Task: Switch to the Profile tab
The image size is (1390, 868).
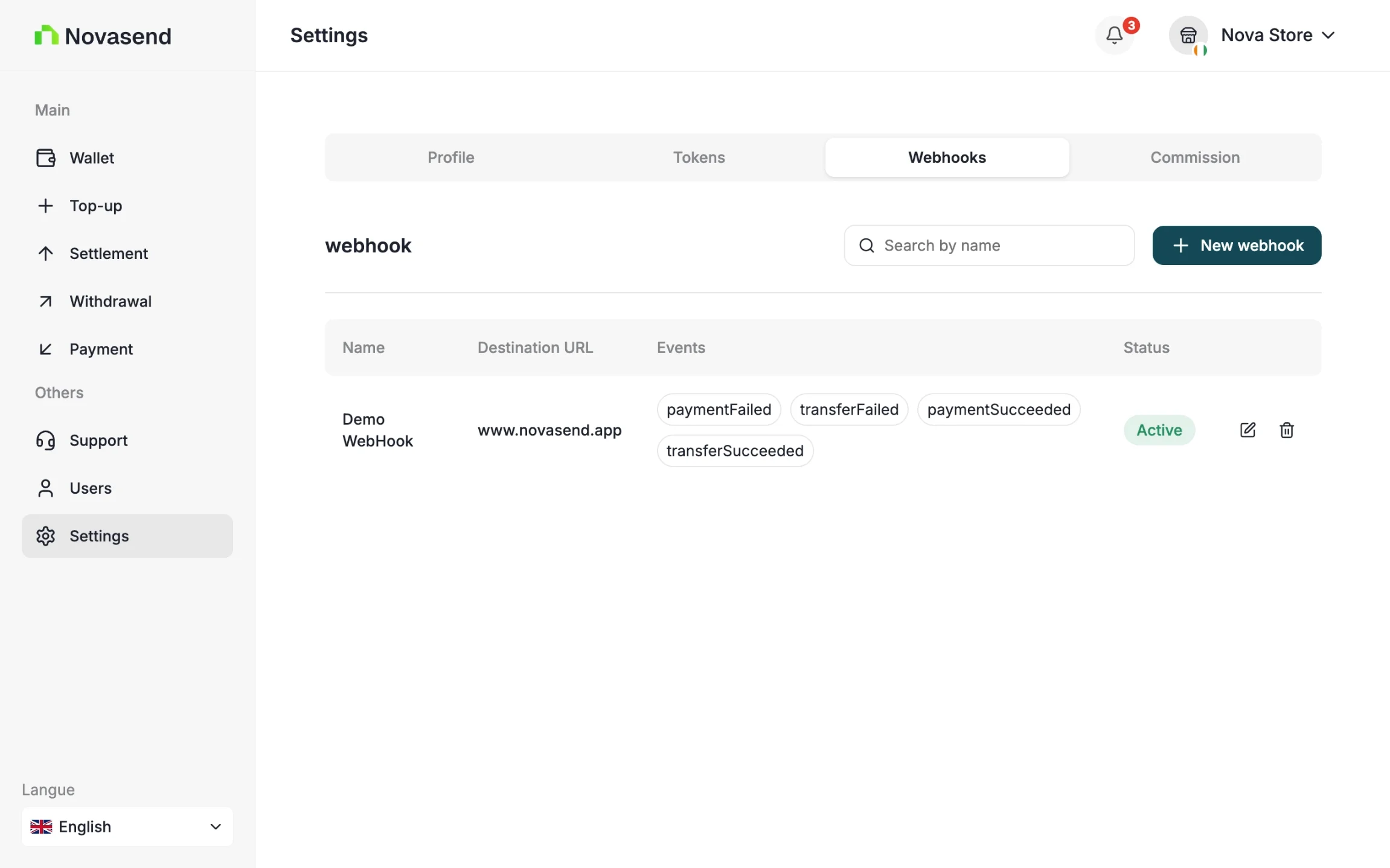Action: (450, 157)
